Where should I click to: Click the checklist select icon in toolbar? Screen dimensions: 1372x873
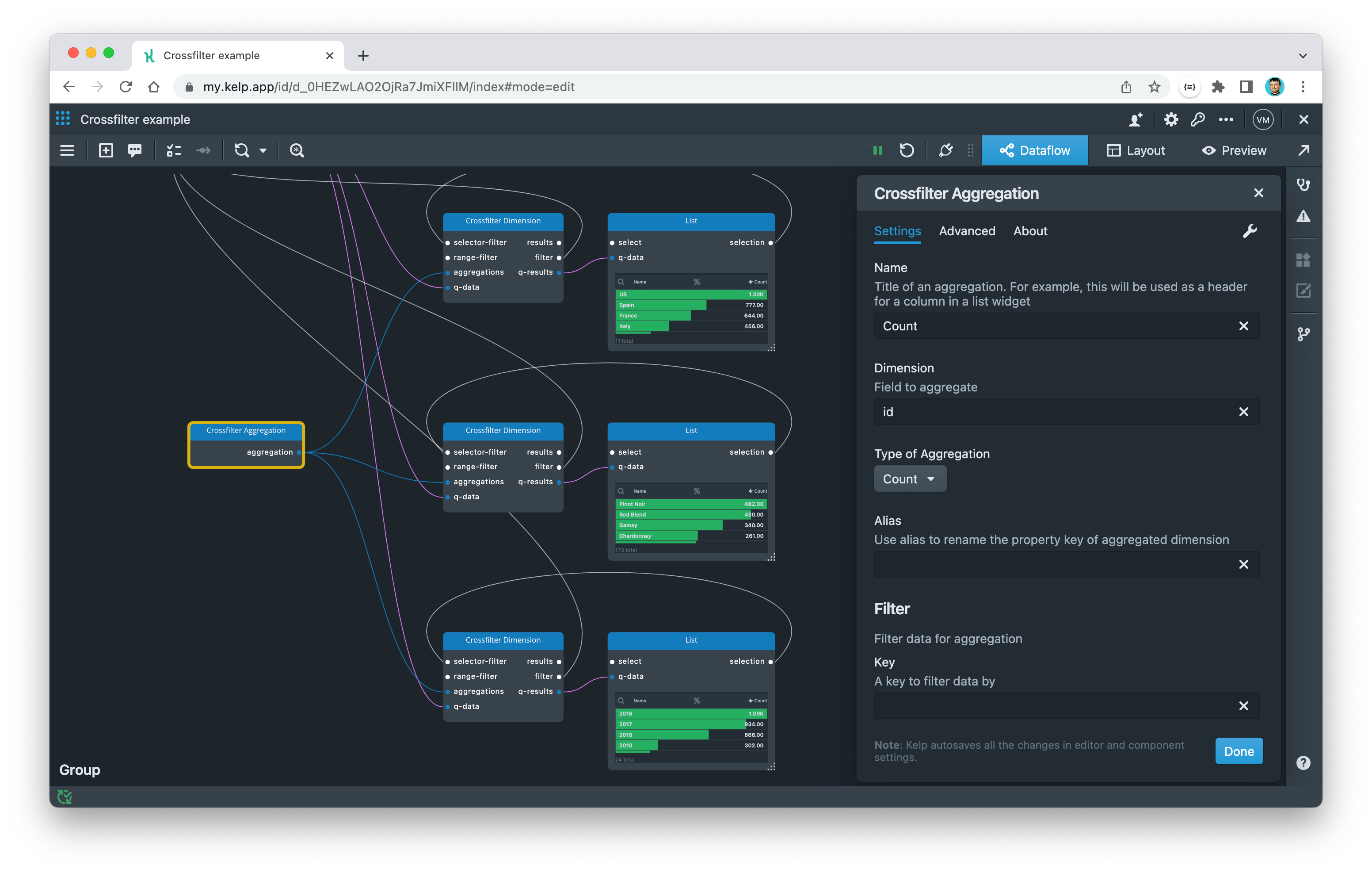coord(174,150)
